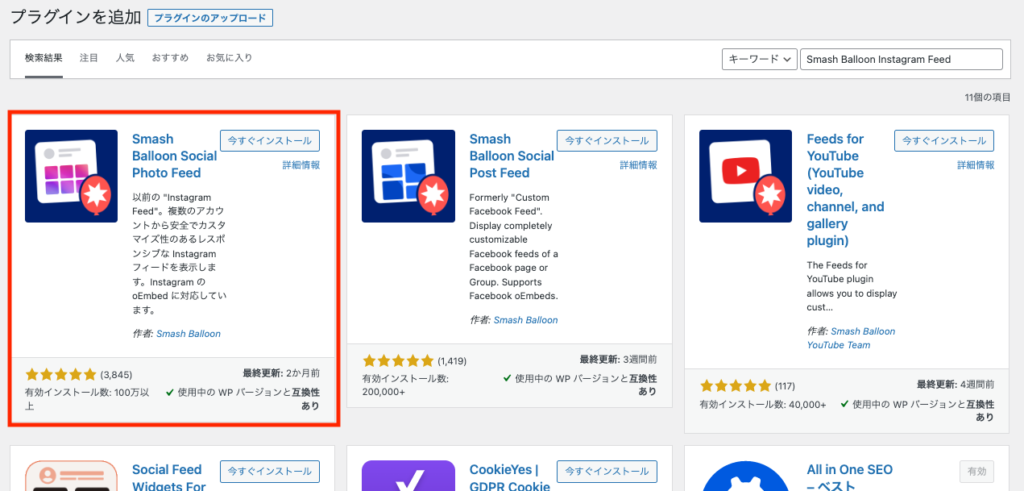The height and width of the screenshot is (491, 1024).
Task: Click 有効インストール数: 200,000+ text
Action: (405, 385)
